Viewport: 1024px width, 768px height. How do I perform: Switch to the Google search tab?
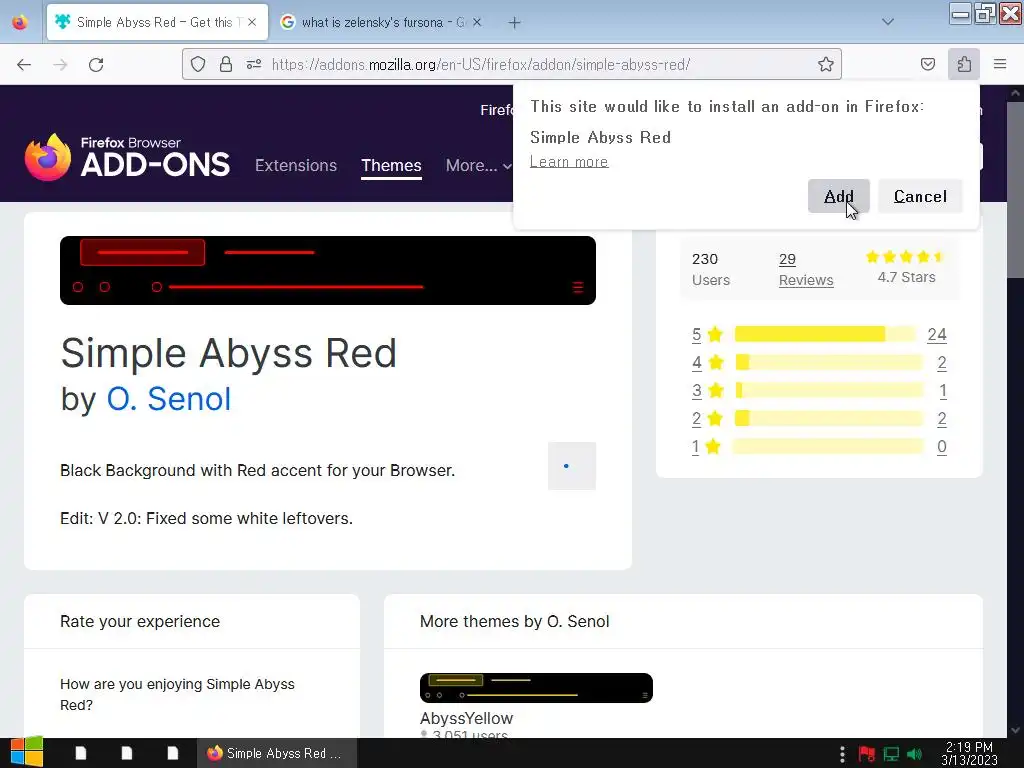(381, 22)
